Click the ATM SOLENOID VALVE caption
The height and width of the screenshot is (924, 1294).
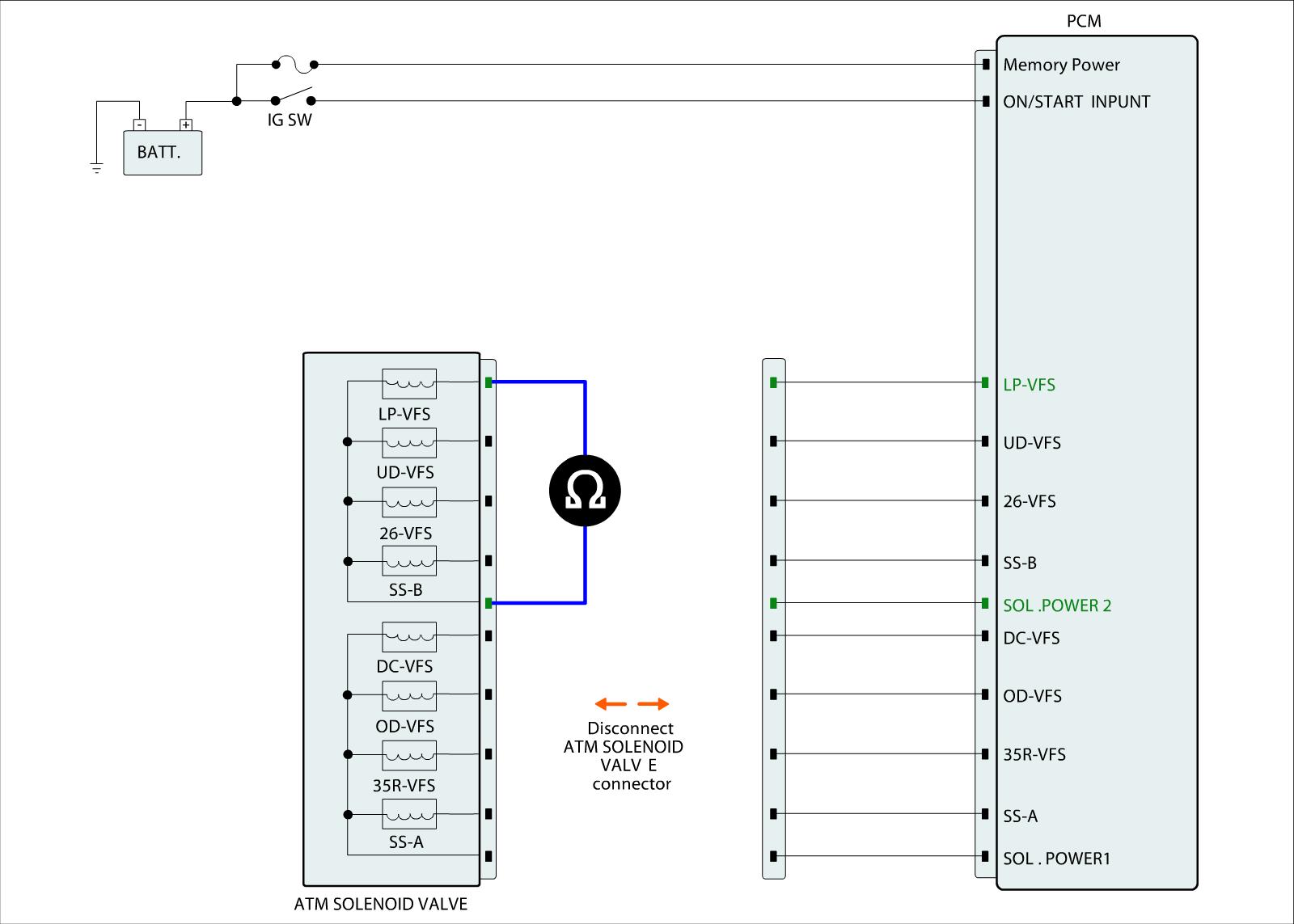coord(380,904)
